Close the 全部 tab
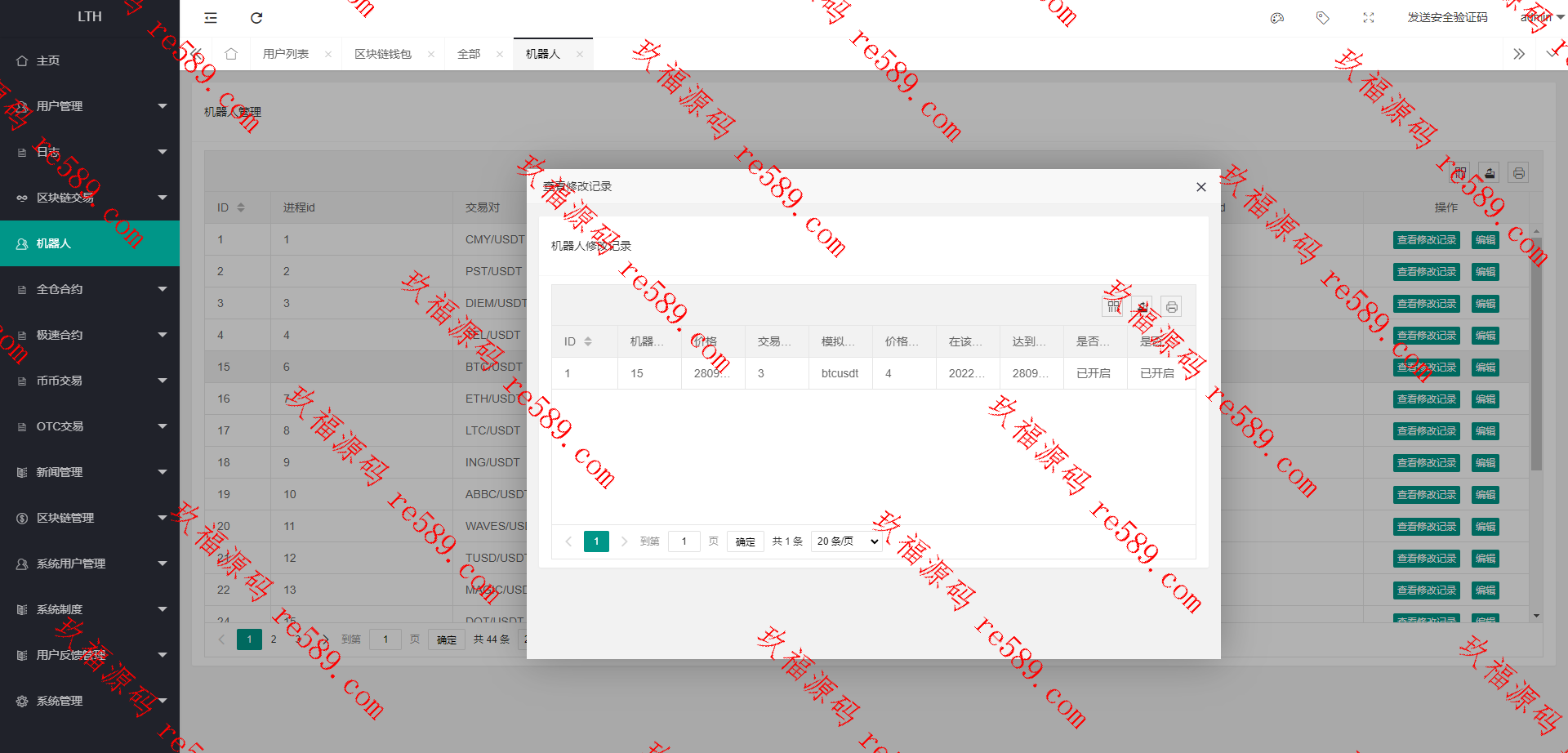This screenshot has height=753, width=1568. pos(500,55)
